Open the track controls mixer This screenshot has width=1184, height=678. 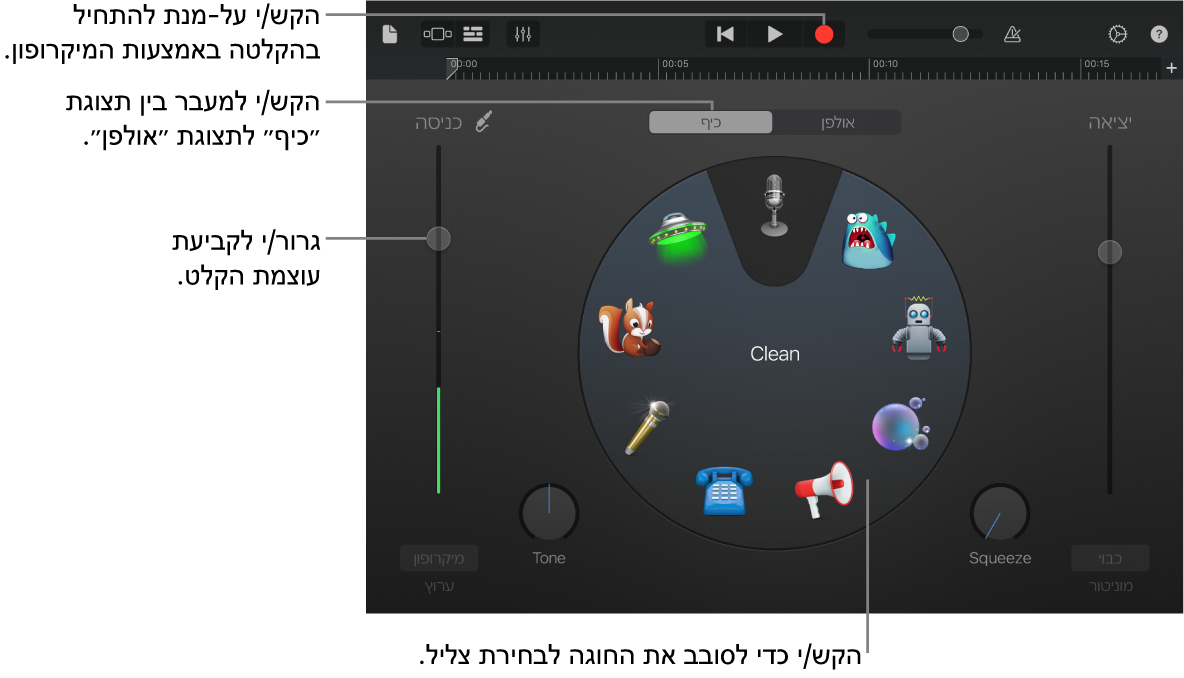coord(523,34)
